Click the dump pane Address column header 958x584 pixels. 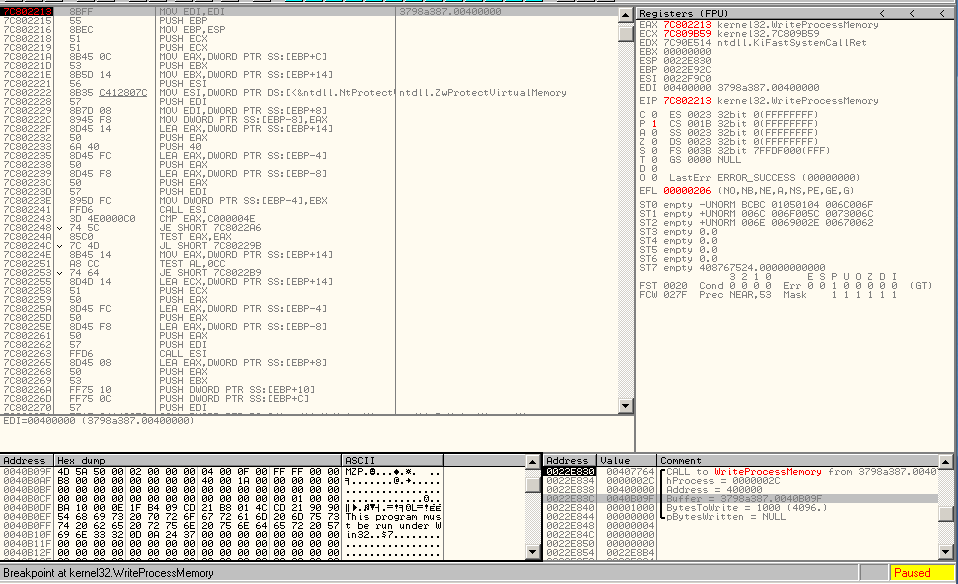(27, 461)
